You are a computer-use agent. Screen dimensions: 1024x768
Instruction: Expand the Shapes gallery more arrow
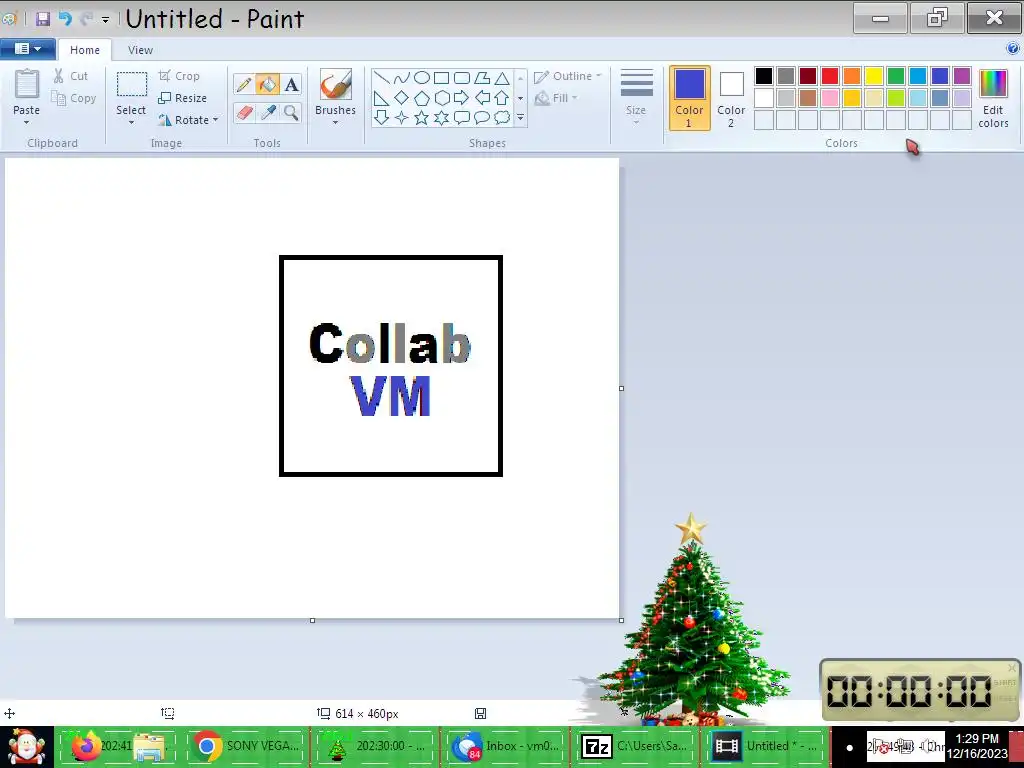pos(520,118)
